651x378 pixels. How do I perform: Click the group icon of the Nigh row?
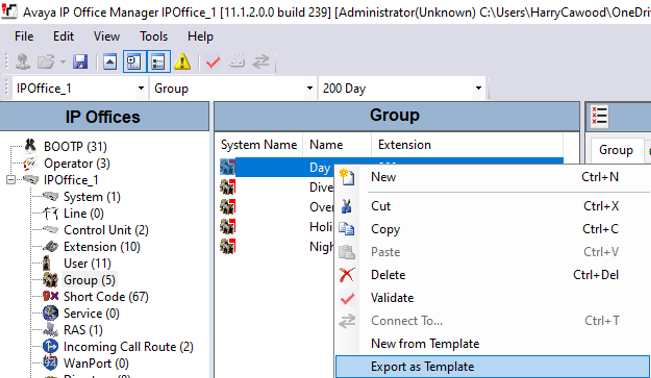click(x=228, y=247)
